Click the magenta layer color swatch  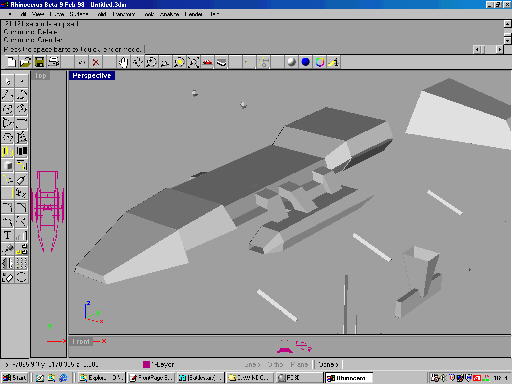tap(146, 364)
